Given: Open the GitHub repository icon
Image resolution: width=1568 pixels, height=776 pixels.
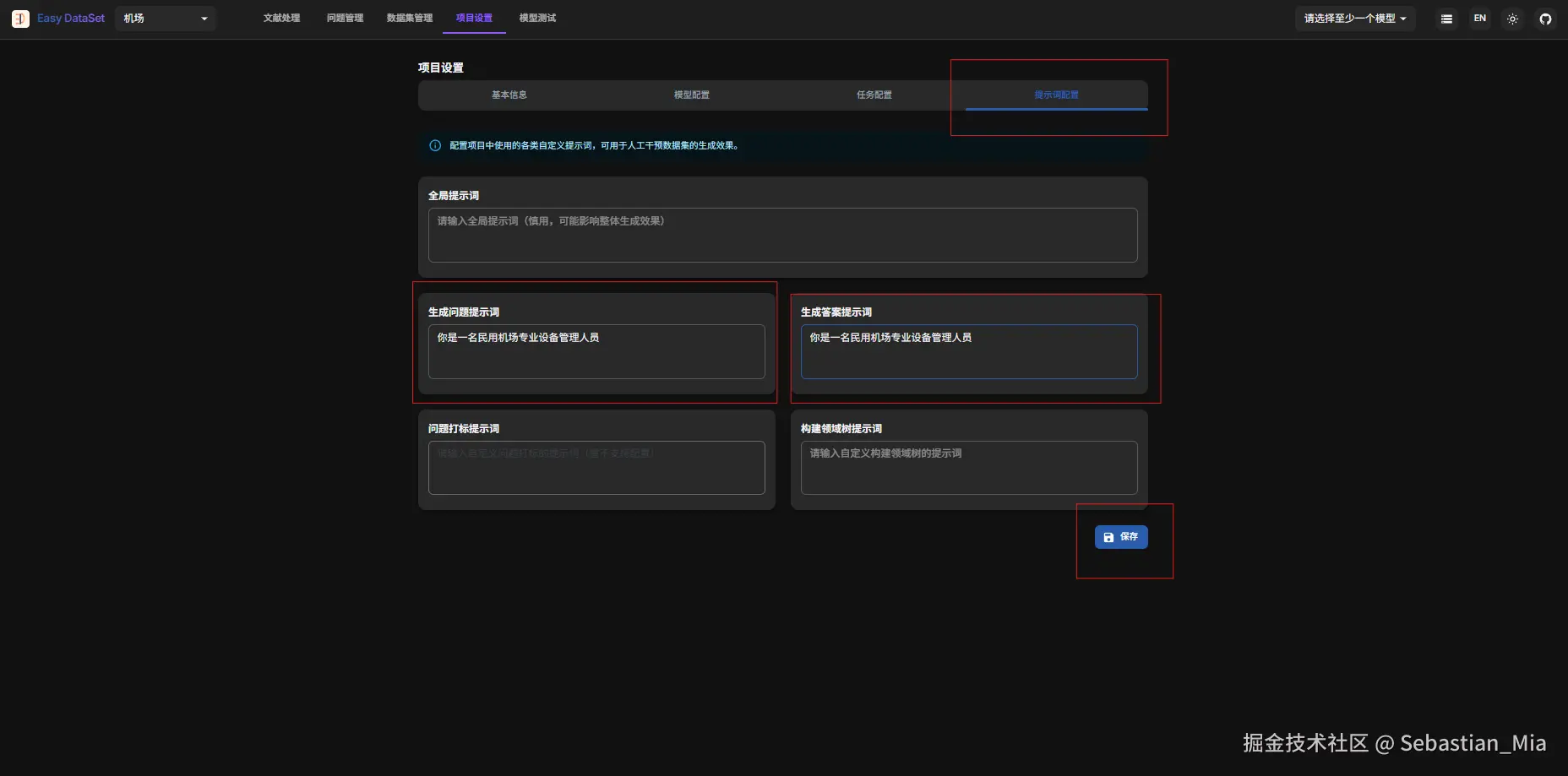Looking at the screenshot, I should tap(1545, 18).
